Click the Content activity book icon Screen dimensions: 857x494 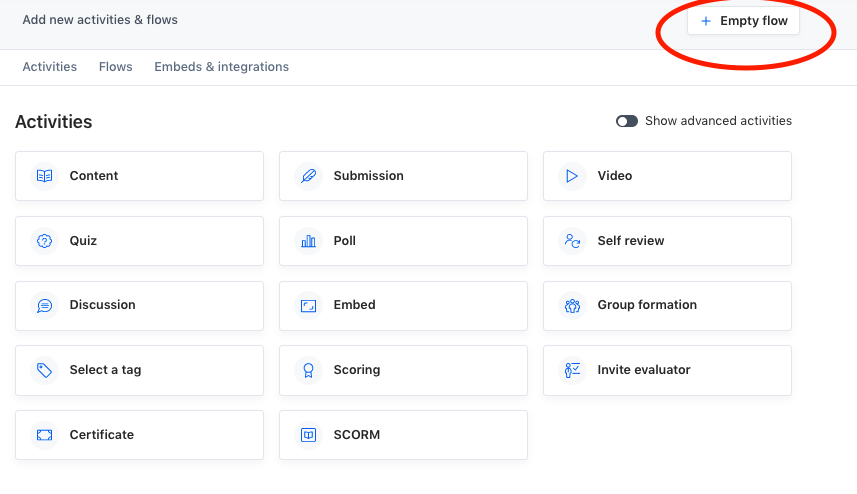point(44,176)
